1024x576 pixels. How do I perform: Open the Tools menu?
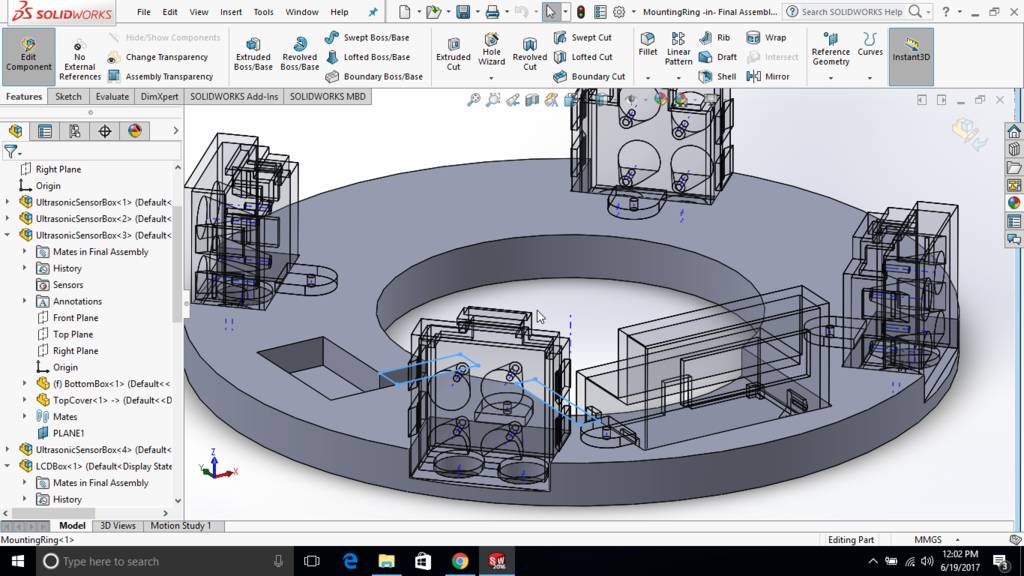263,12
